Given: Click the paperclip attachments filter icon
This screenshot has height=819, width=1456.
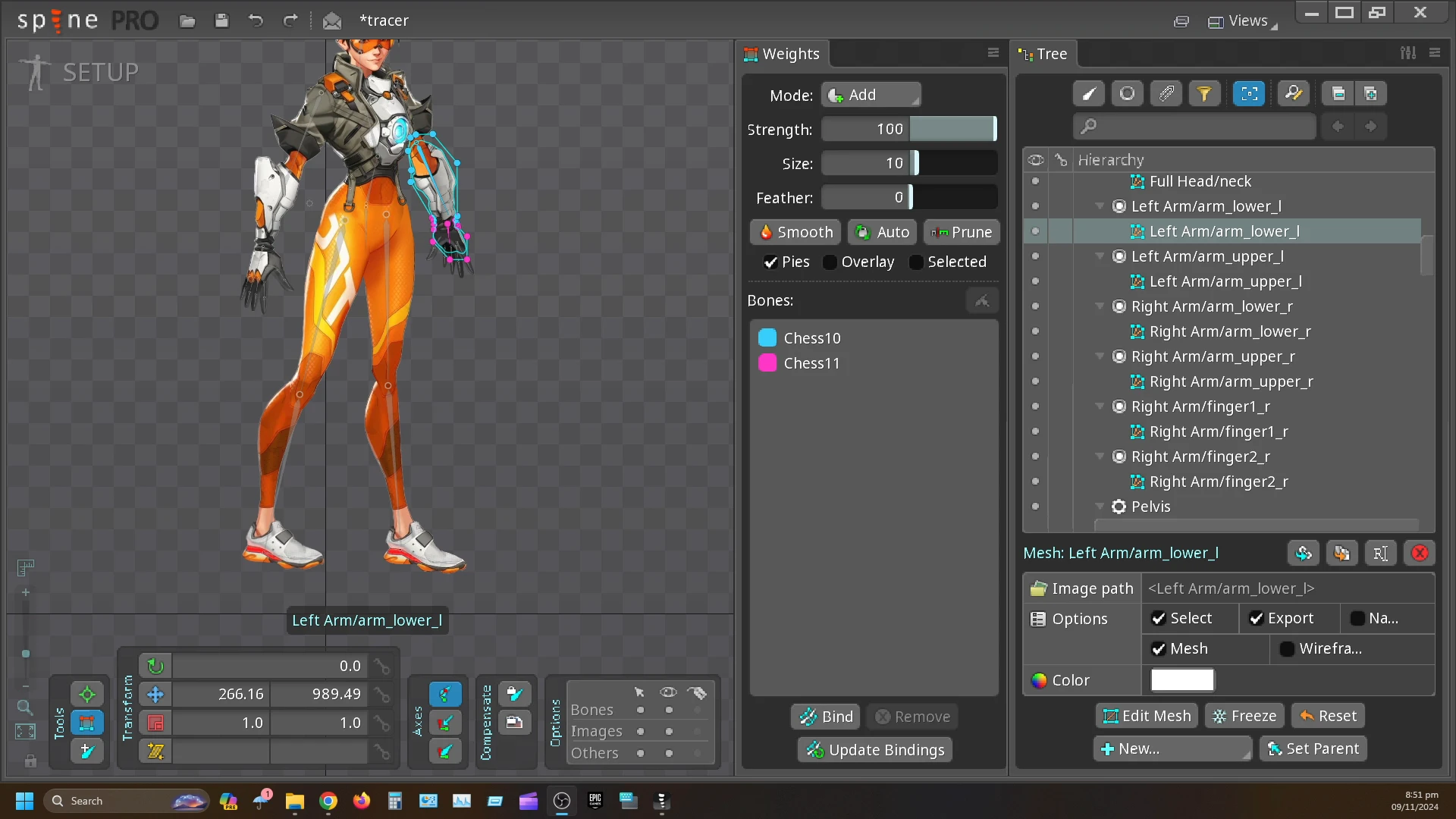Looking at the screenshot, I should point(1166,94).
